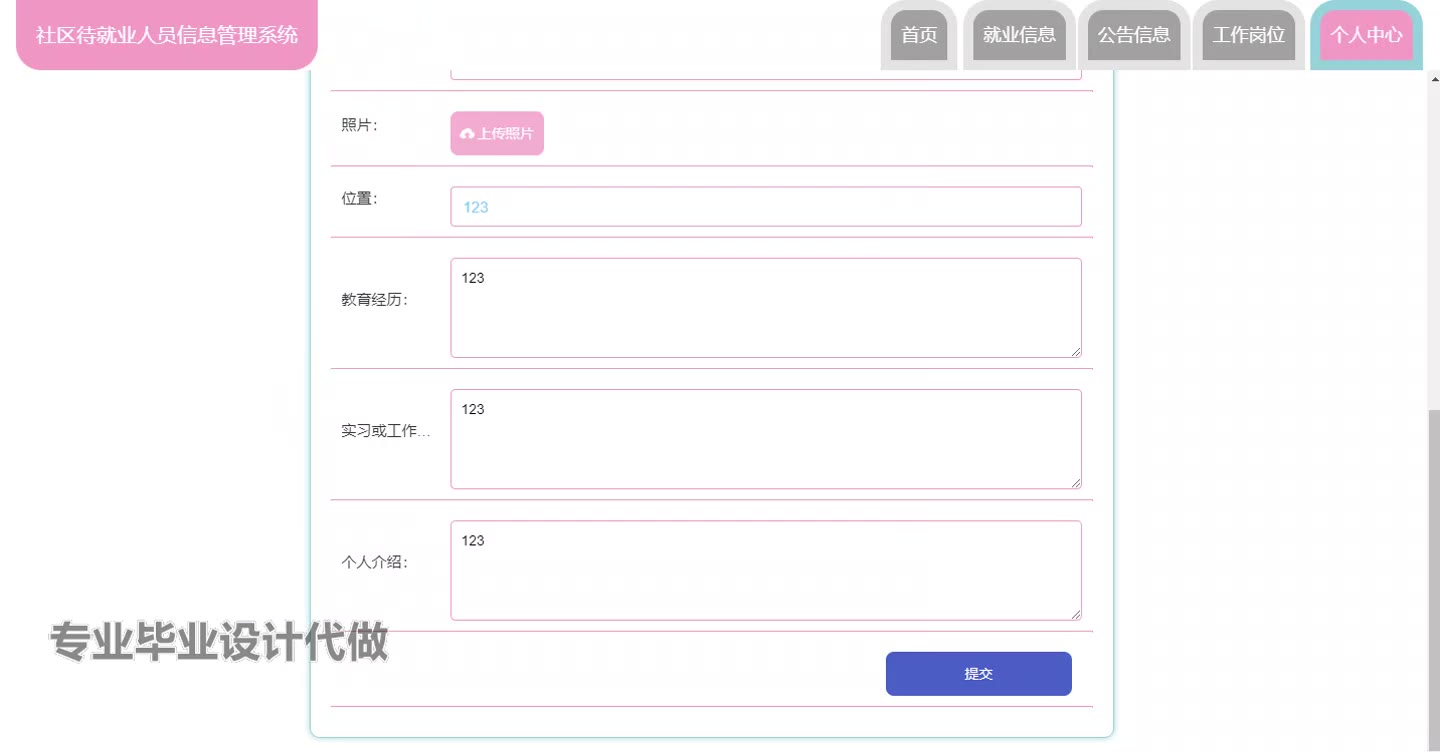Focus the 位置 input field

tap(765, 207)
